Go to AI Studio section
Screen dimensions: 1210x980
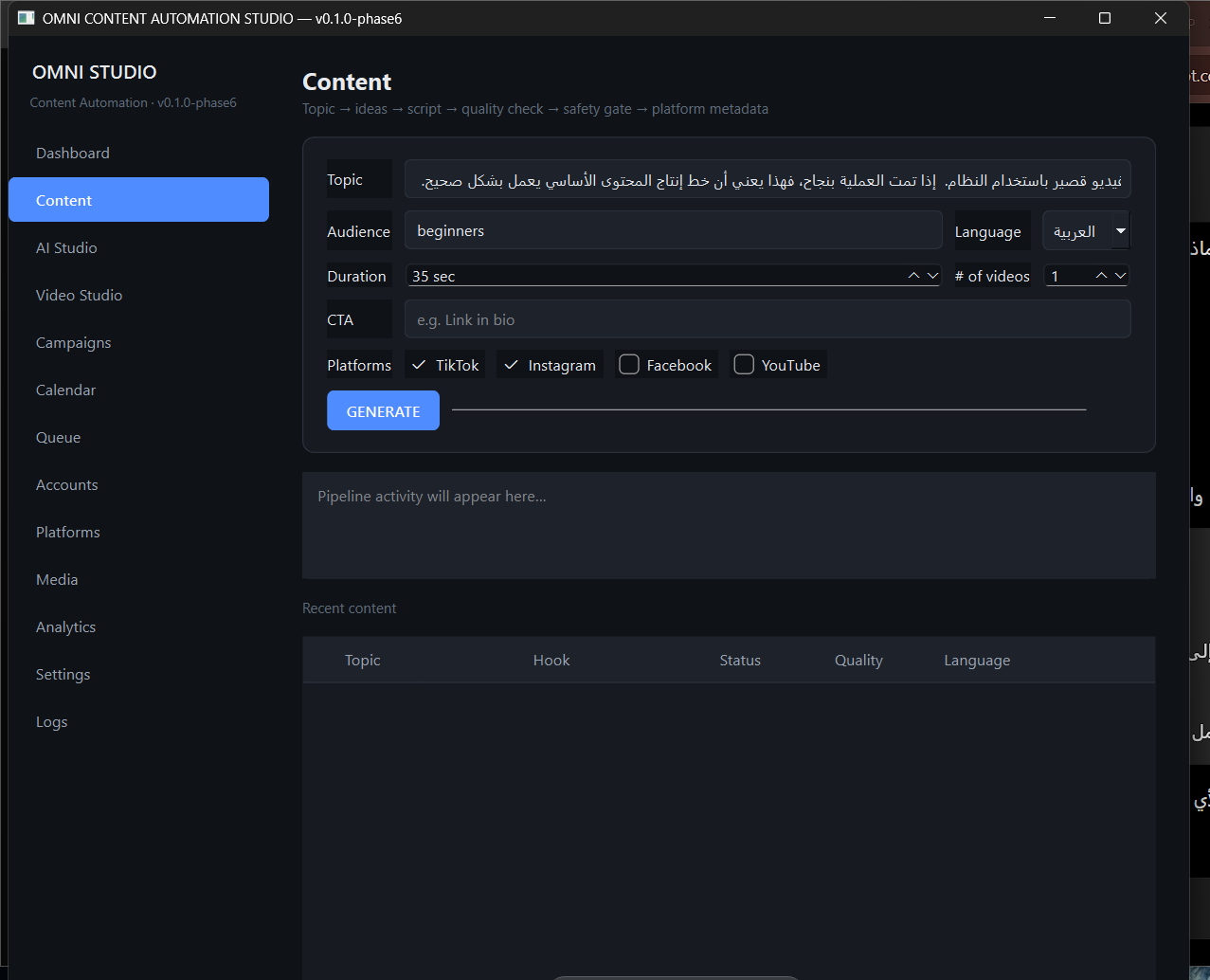point(138,247)
